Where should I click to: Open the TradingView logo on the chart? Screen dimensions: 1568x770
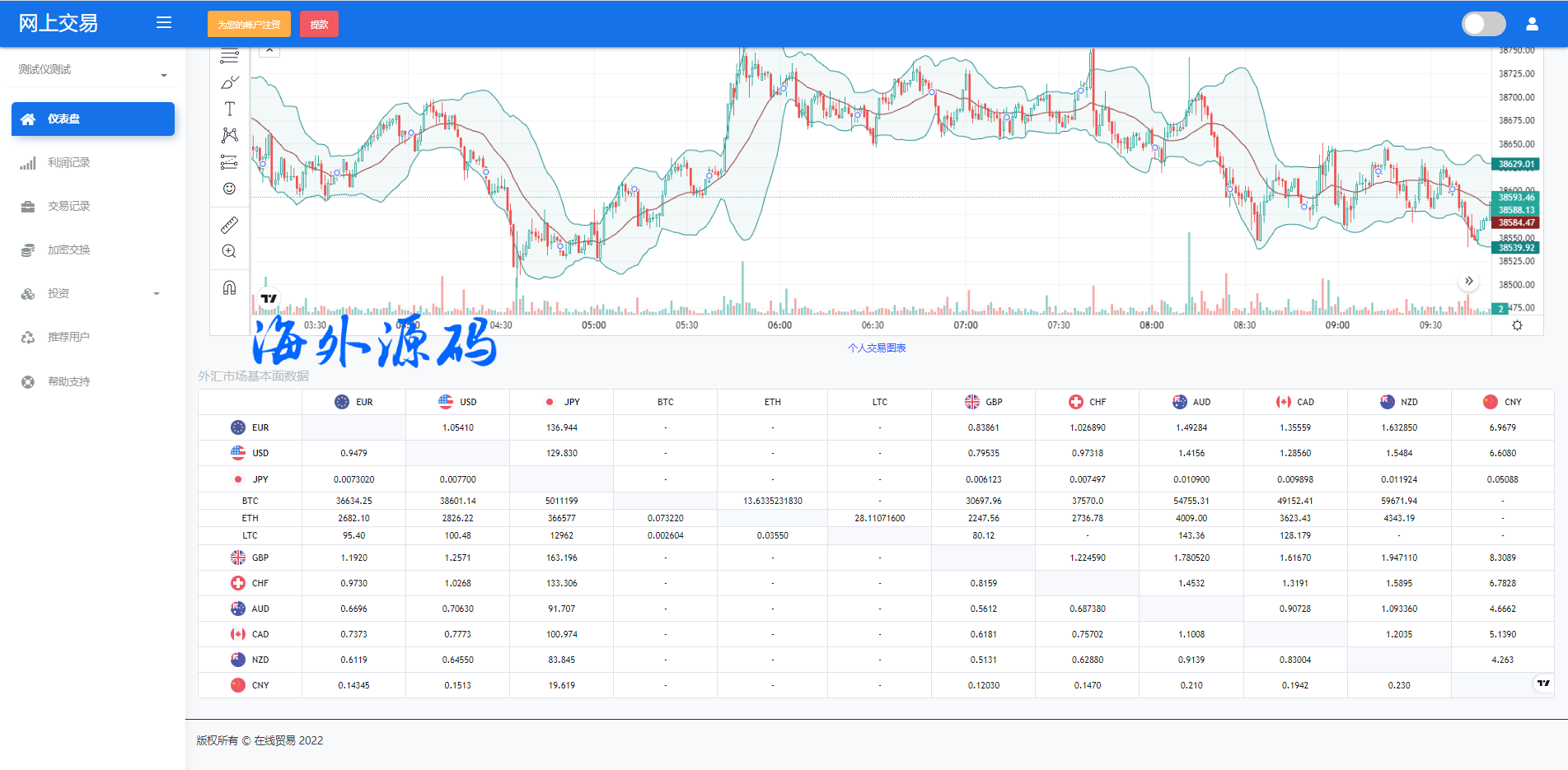[268, 298]
